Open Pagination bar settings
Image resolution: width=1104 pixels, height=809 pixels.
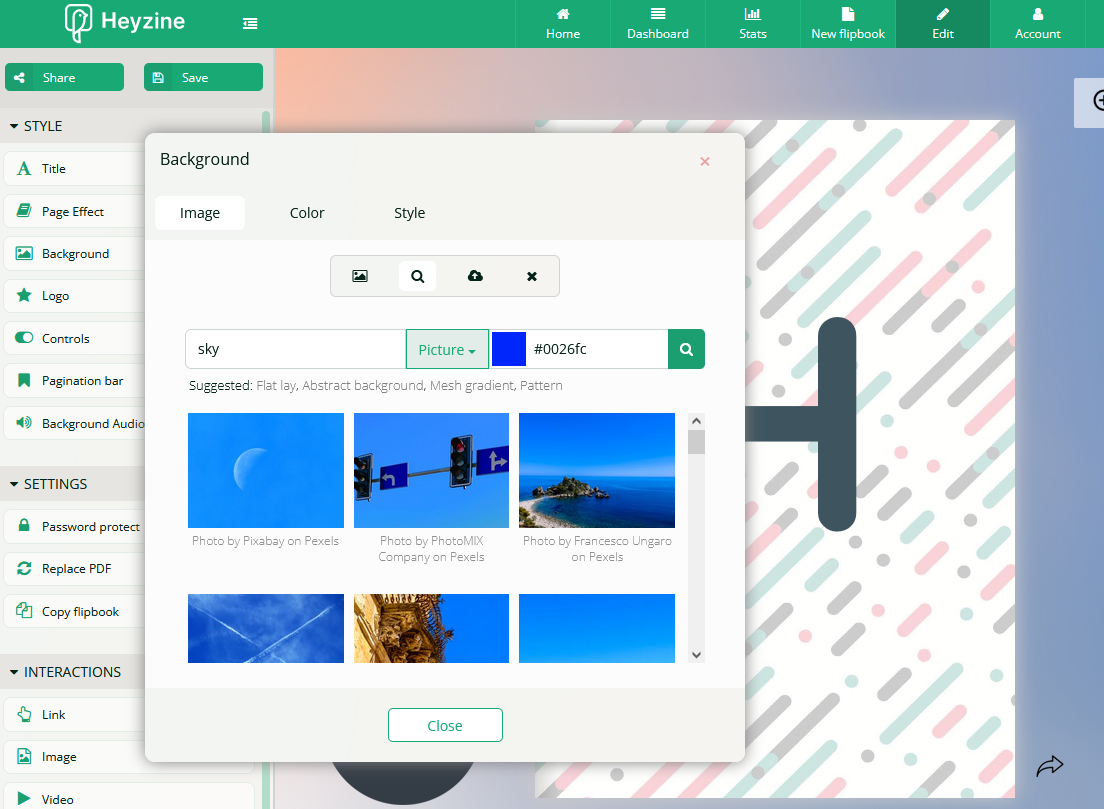pos(75,381)
